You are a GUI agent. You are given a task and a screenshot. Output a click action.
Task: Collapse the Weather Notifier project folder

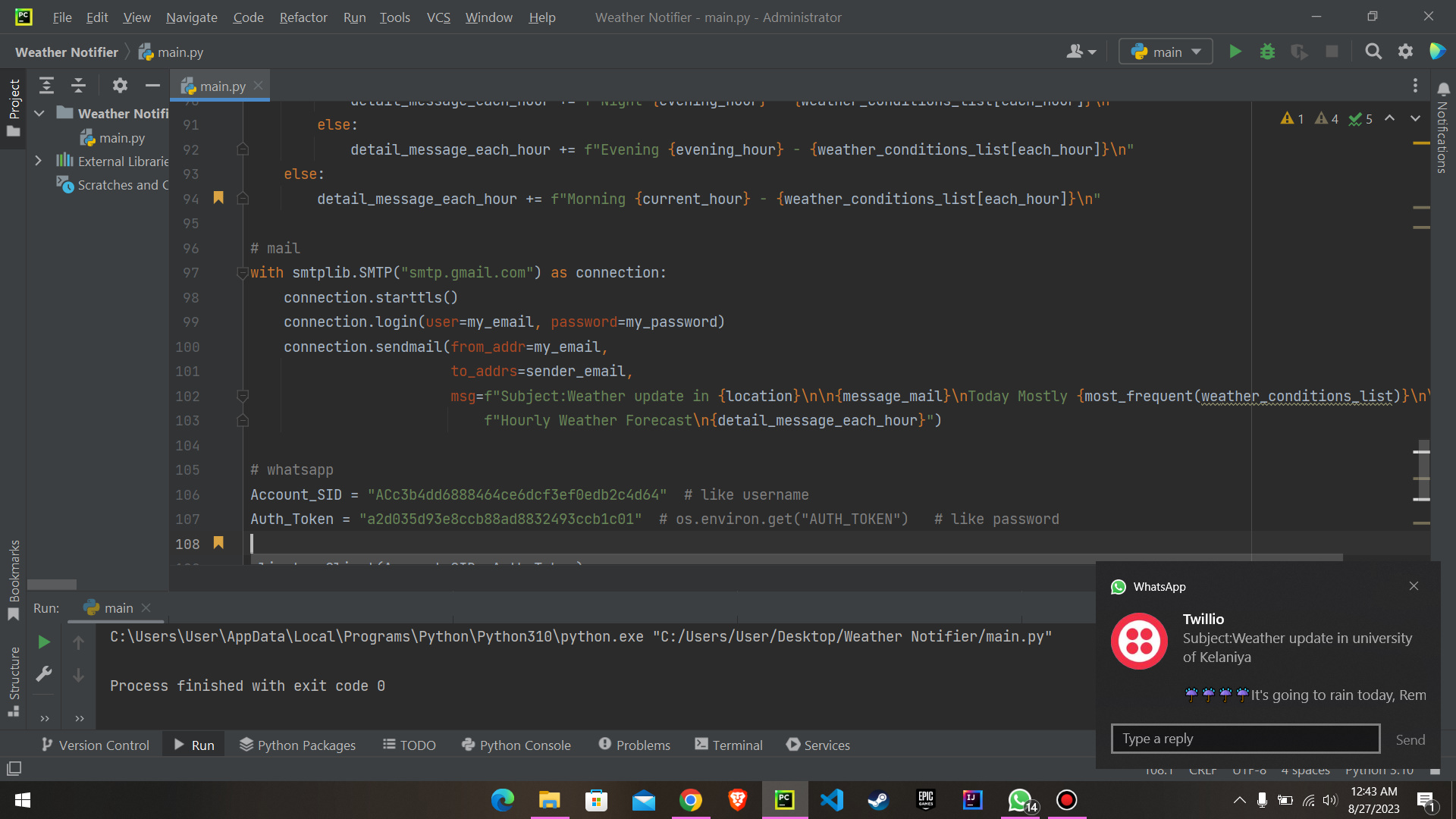39,112
